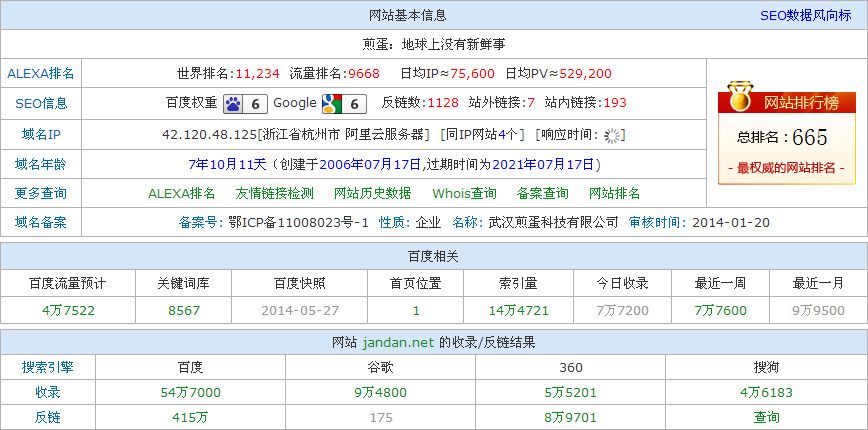
Task: Open the Whois查询 link
Action: pos(464,193)
